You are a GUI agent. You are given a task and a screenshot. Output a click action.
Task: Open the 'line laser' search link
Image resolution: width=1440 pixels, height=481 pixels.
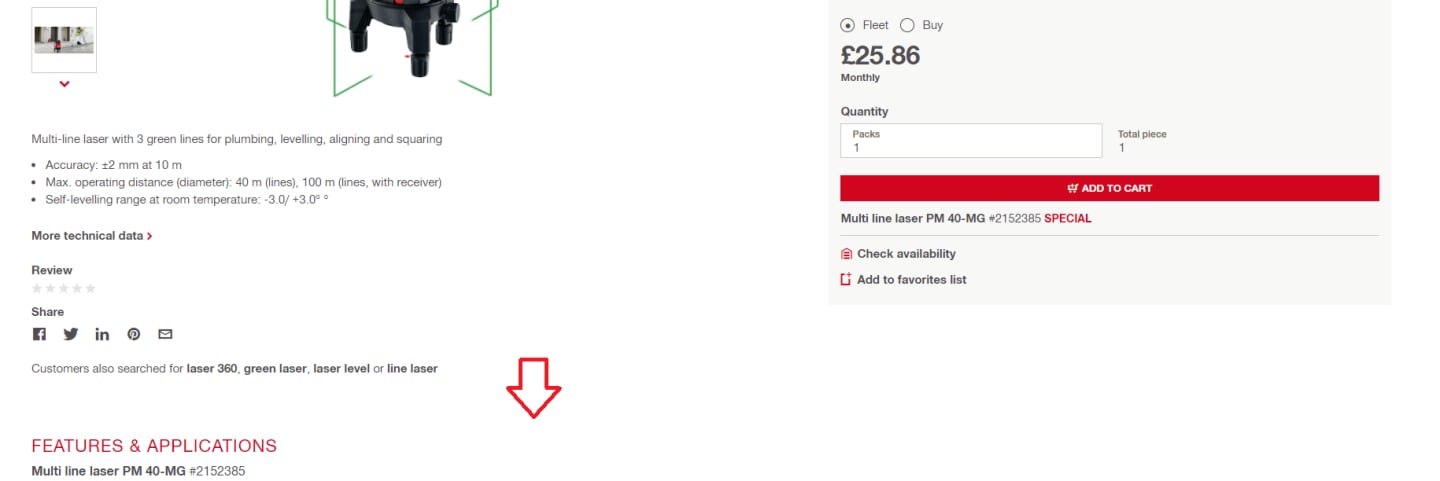412,369
